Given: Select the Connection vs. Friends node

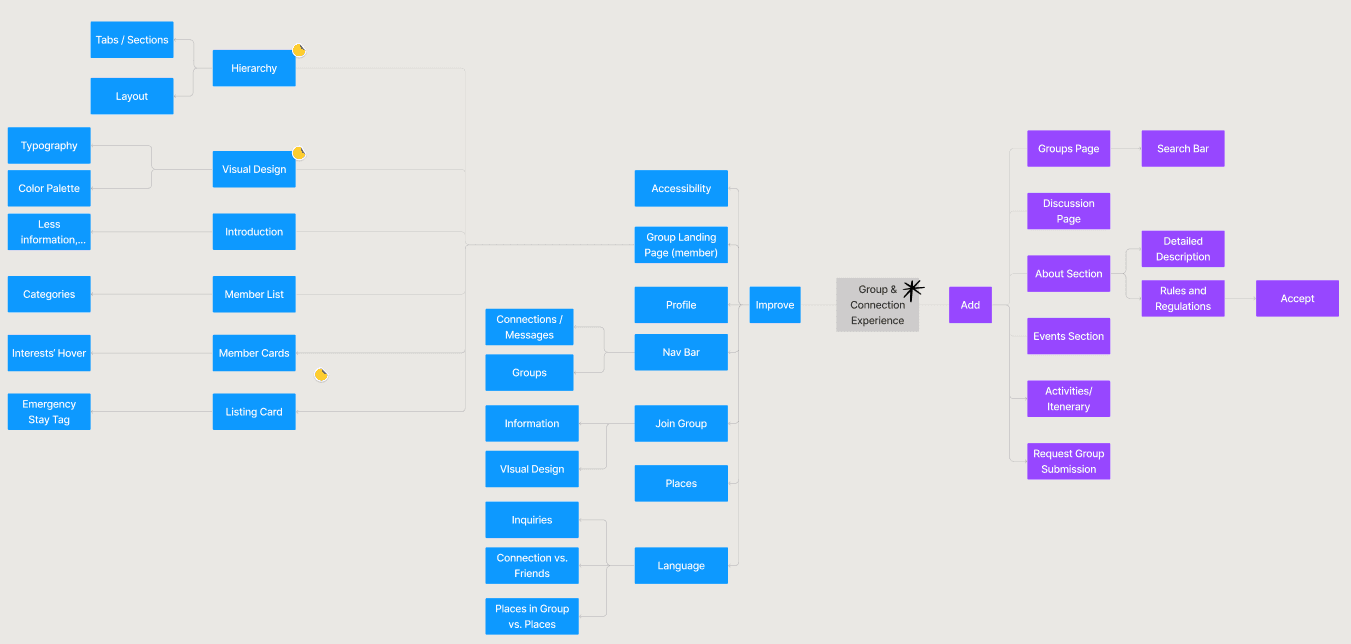Looking at the screenshot, I should 532,566.
